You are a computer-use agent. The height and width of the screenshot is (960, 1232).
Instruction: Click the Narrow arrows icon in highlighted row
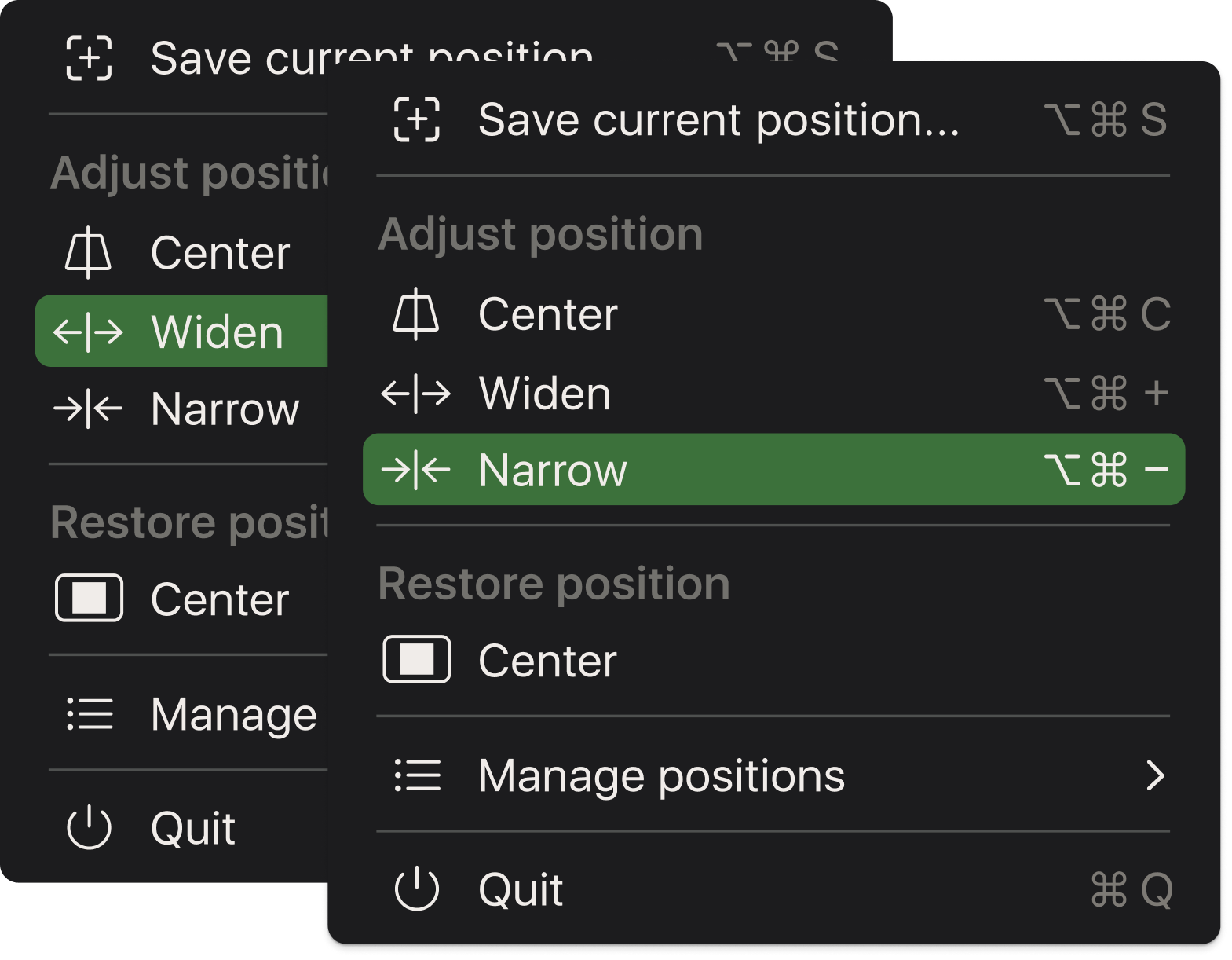(416, 470)
